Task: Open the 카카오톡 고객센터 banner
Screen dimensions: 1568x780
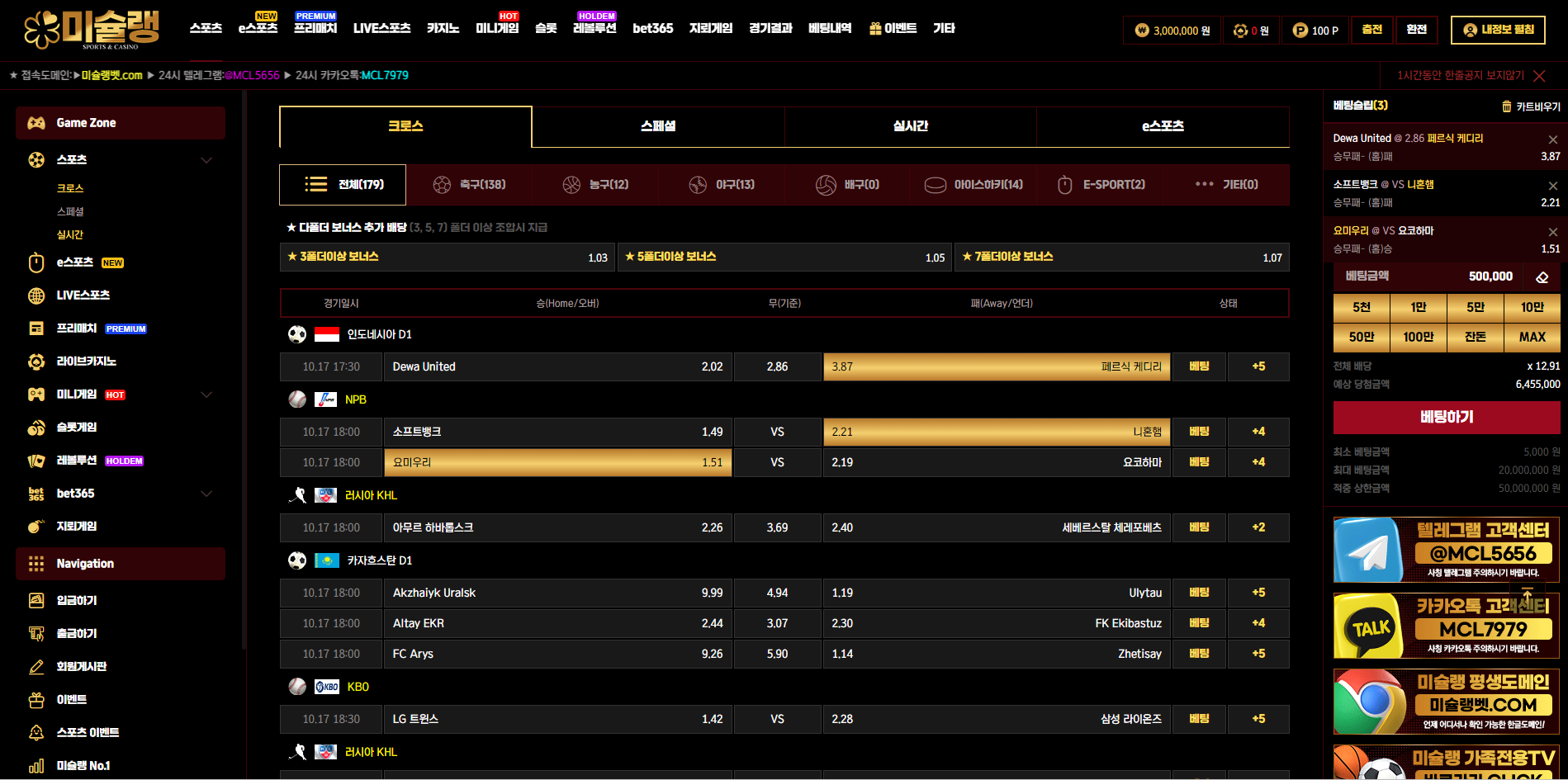Action: [x=1447, y=626]
